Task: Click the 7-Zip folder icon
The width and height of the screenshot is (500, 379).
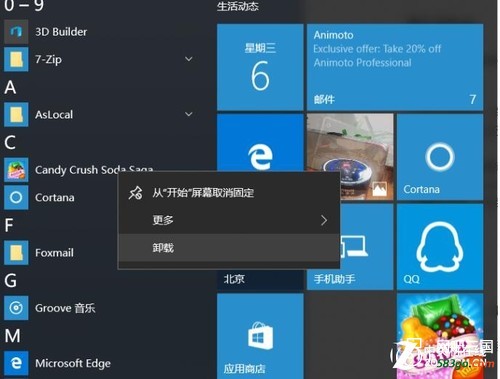Action: point(16,59)
